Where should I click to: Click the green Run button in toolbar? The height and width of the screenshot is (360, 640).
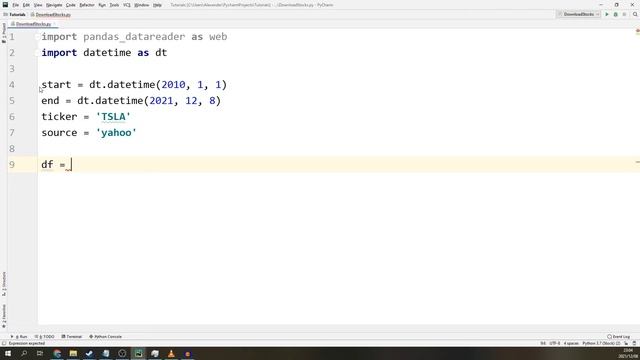pos(607,14)
